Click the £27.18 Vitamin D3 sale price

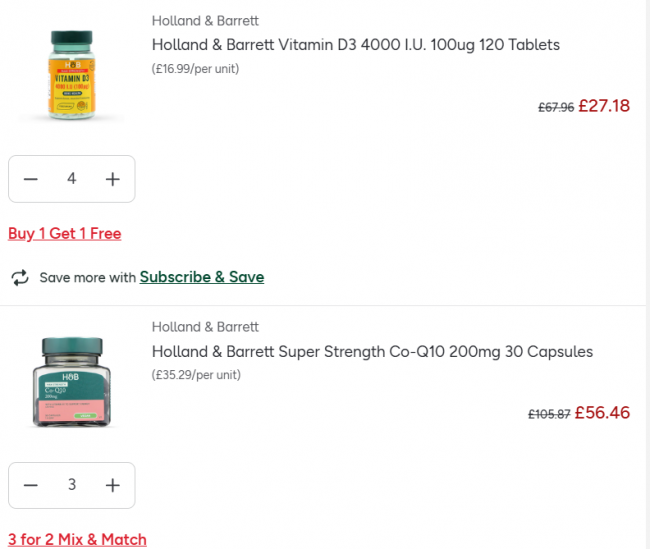pyautogui.click(x=604, y=105)
